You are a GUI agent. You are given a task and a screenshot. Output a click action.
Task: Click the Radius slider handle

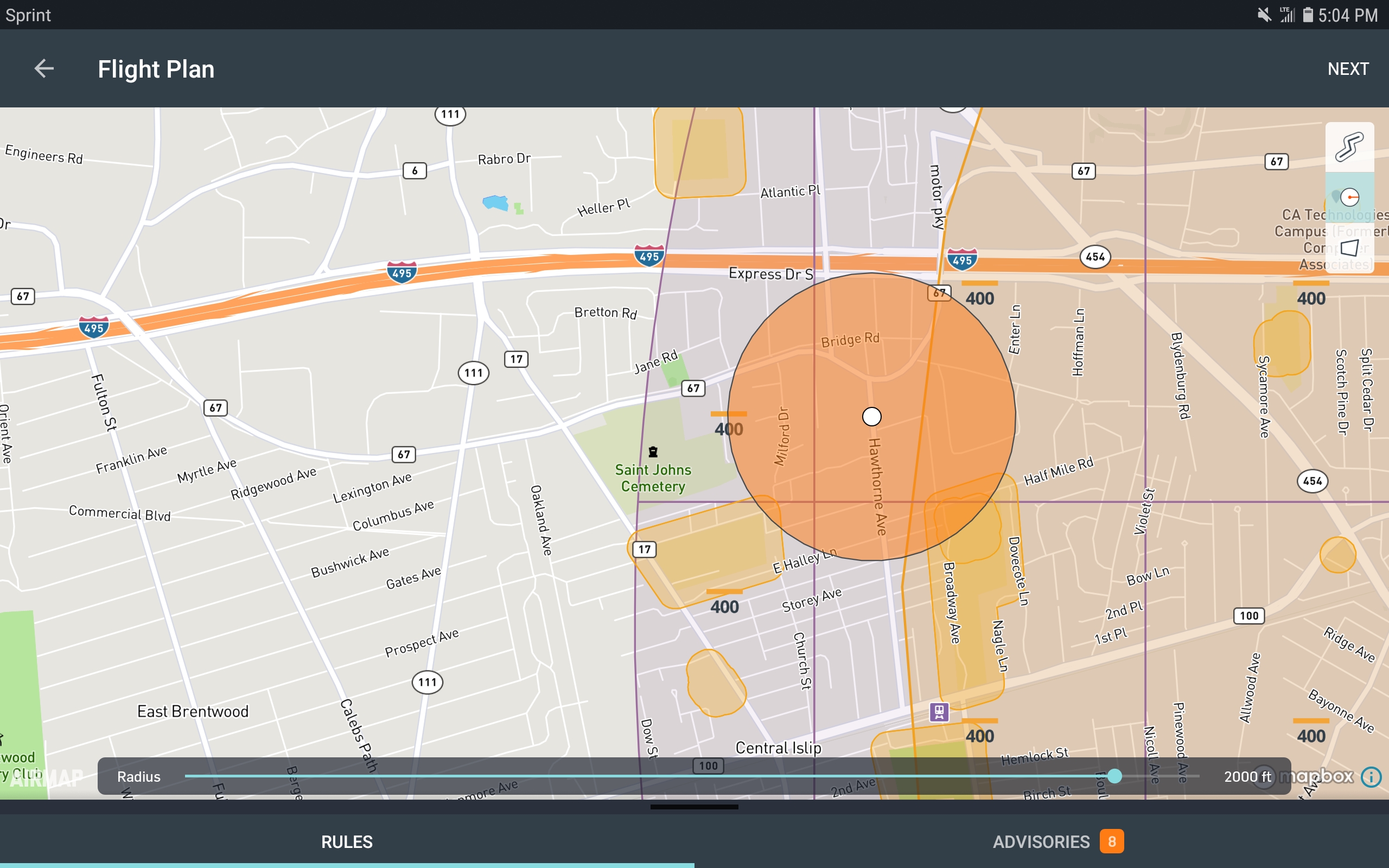pos(1114,776)
